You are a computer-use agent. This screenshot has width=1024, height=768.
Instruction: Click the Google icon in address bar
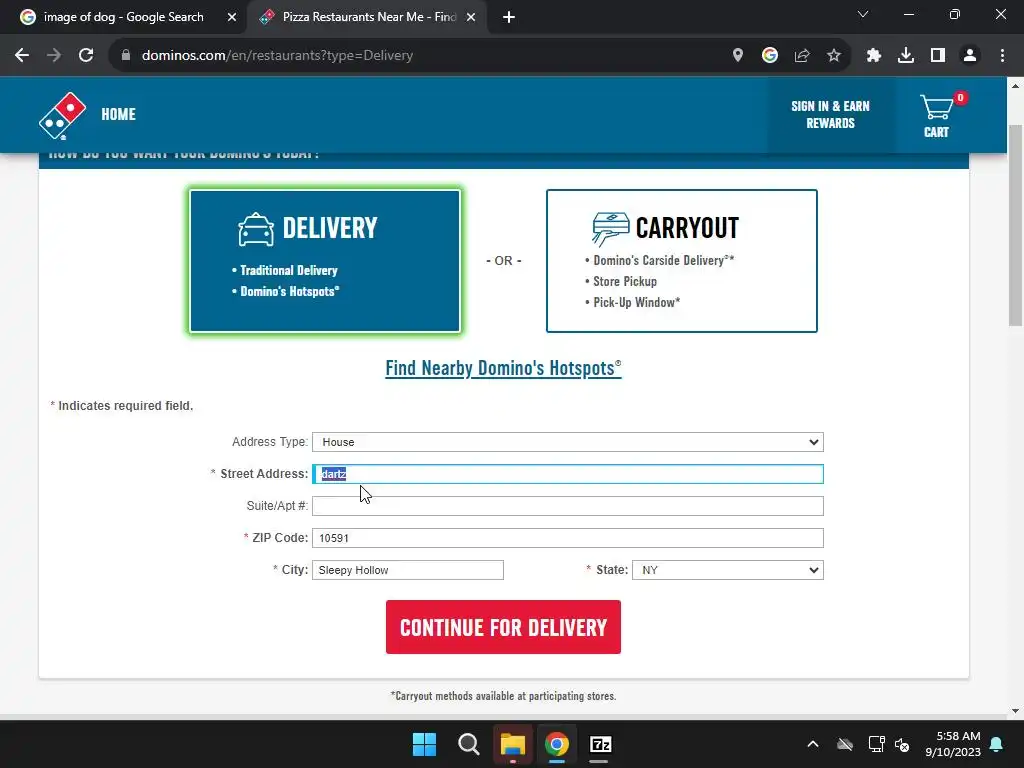point(770,56)
